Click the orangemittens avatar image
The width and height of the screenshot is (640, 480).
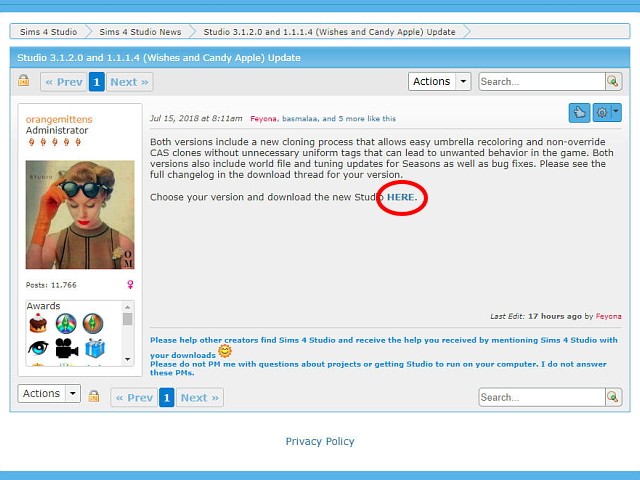click(80, 215)
